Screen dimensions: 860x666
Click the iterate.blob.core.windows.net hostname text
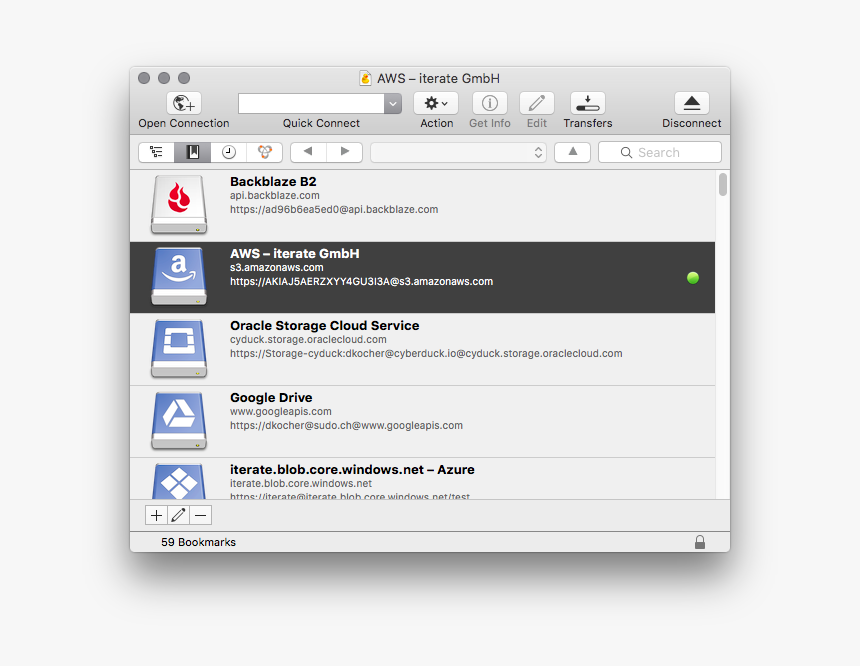coord(301,483)
